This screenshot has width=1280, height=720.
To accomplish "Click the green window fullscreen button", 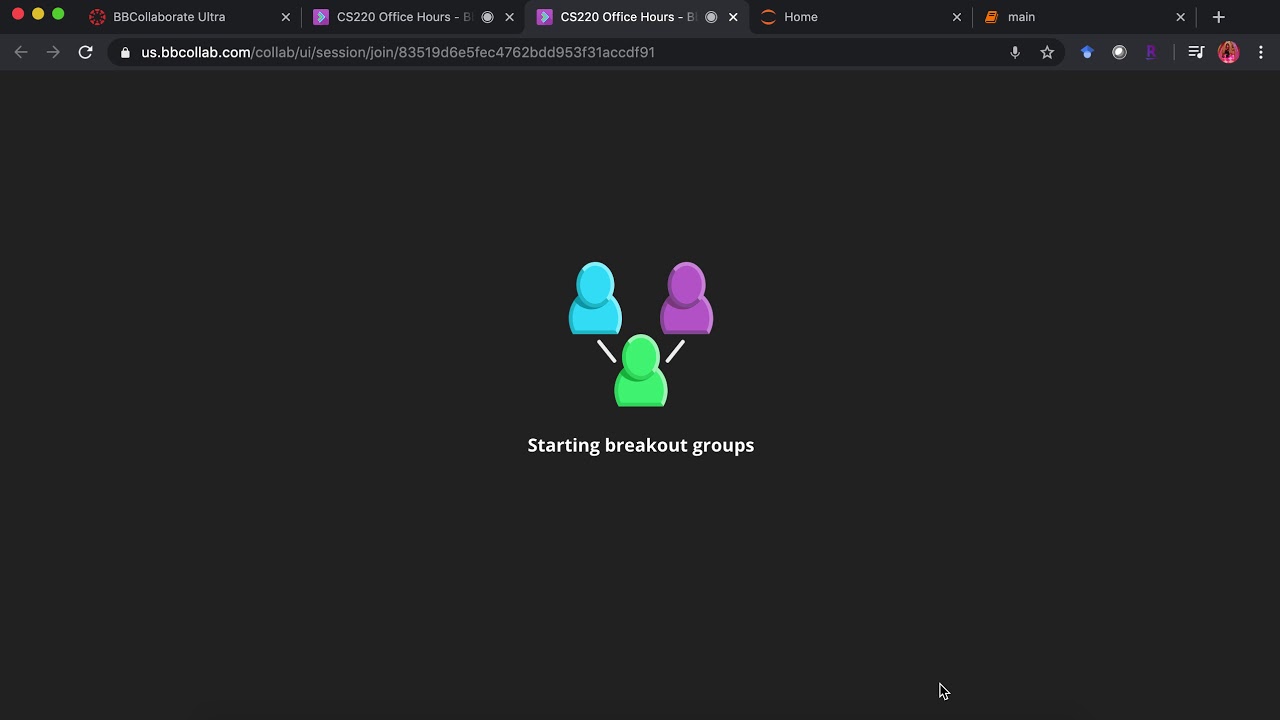I will click(x=58, y=14).
